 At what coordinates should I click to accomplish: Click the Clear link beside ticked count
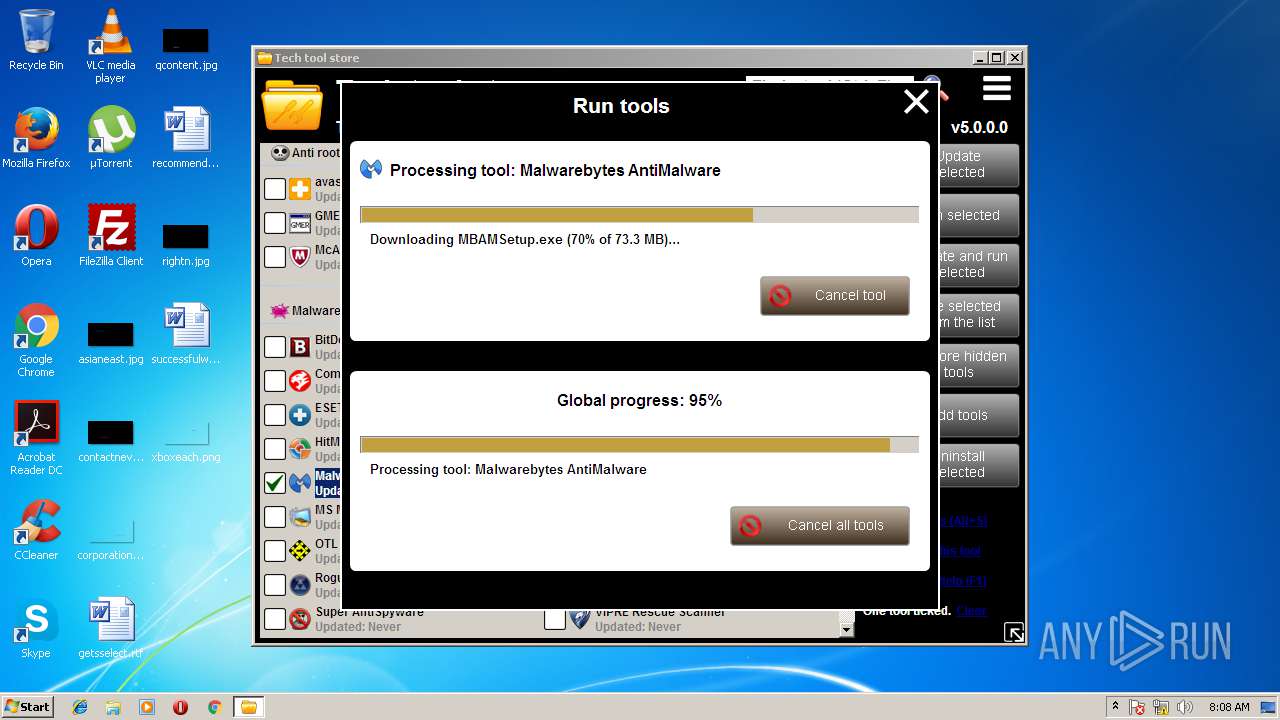tap(971, 611)
